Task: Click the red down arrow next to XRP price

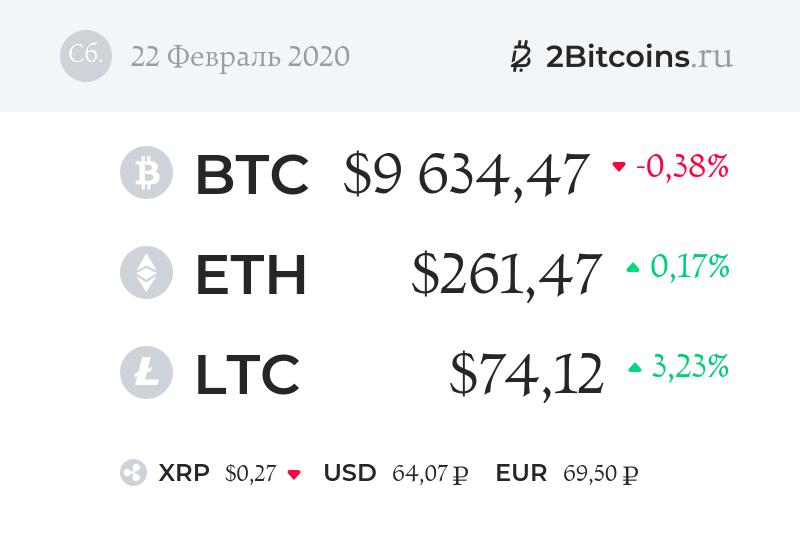Action: coord(294,475)
